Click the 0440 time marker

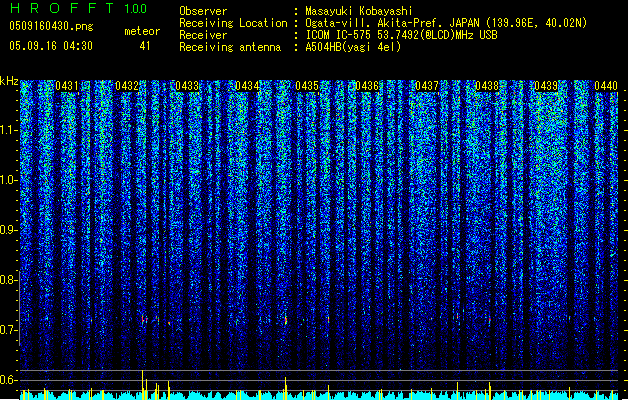coord(606,86)
